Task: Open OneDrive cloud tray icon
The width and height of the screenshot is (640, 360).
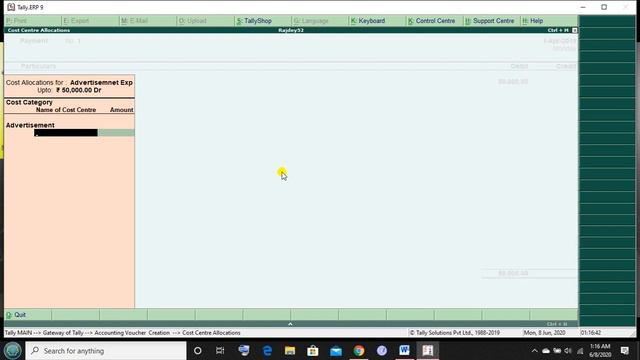Action: [x=546, y=351]
